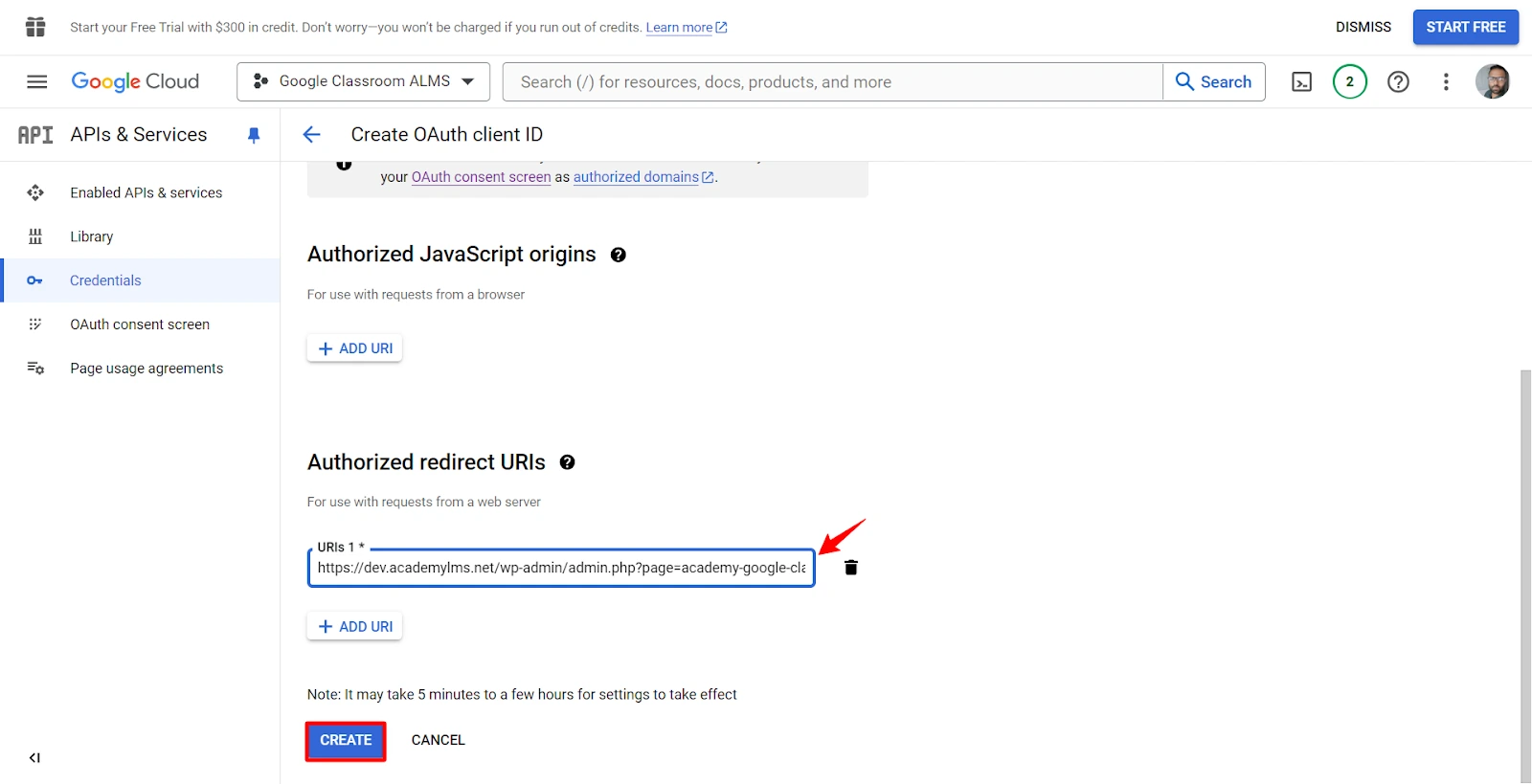This screenshot has height=784, width=1532.
Task: Click the Search button
Action: (1214, 82)
